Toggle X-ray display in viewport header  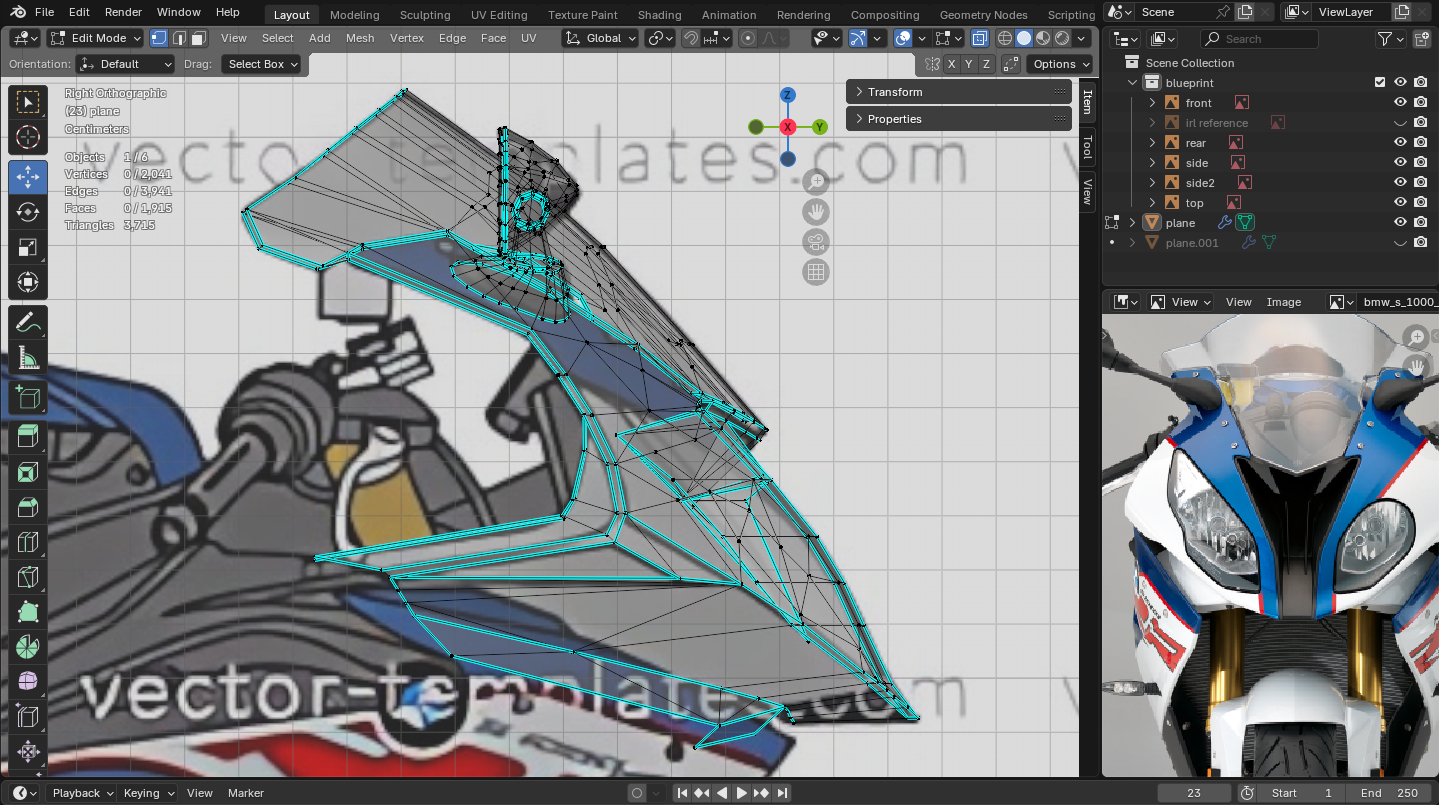coord(979,38)
